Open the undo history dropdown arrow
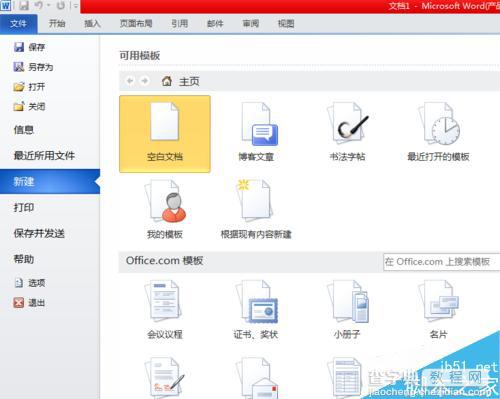 point(49,6)
